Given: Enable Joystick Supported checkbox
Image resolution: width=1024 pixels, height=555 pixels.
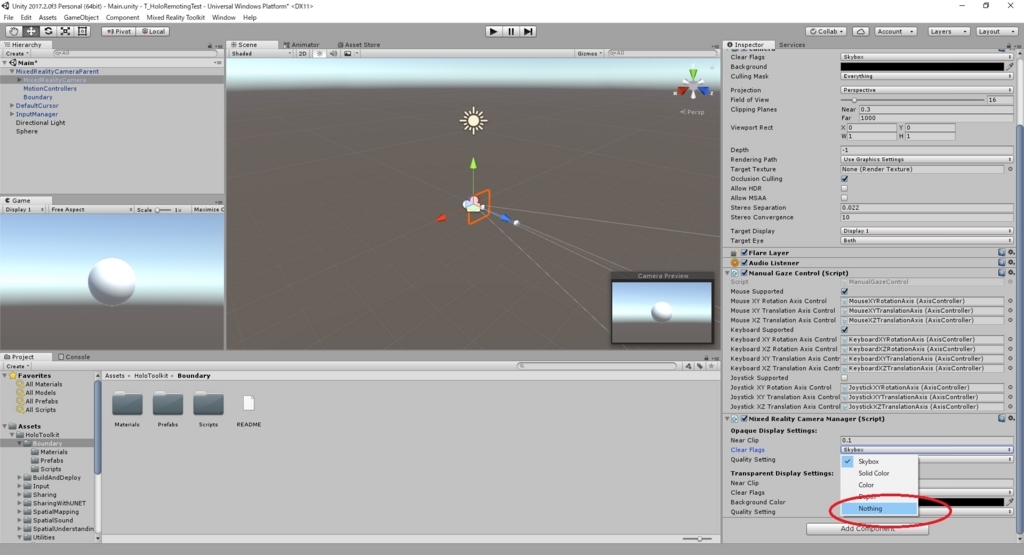Looking at the screenshot, I should click(844, 378).
